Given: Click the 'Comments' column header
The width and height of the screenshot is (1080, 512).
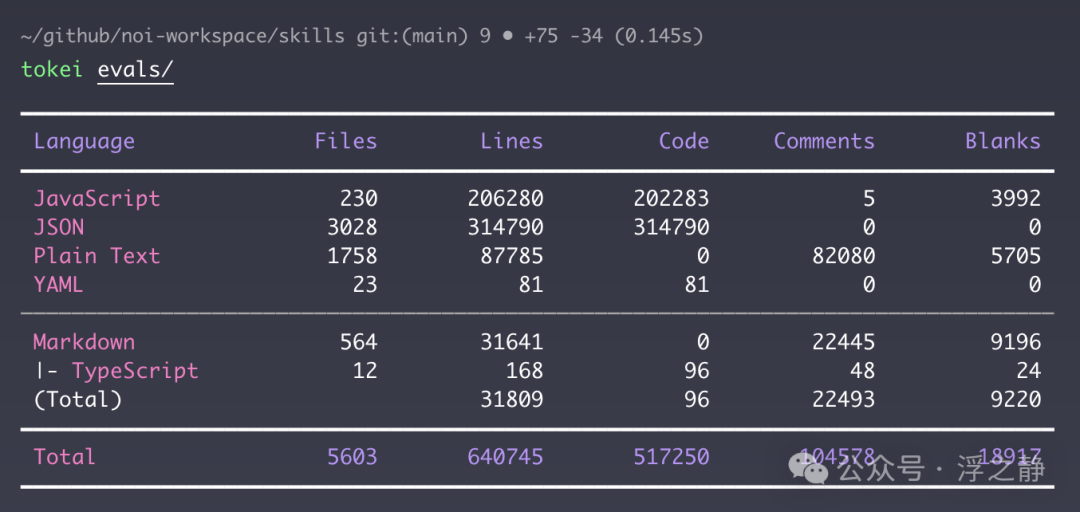Looking at the screenshot, I should coord(824,141).
